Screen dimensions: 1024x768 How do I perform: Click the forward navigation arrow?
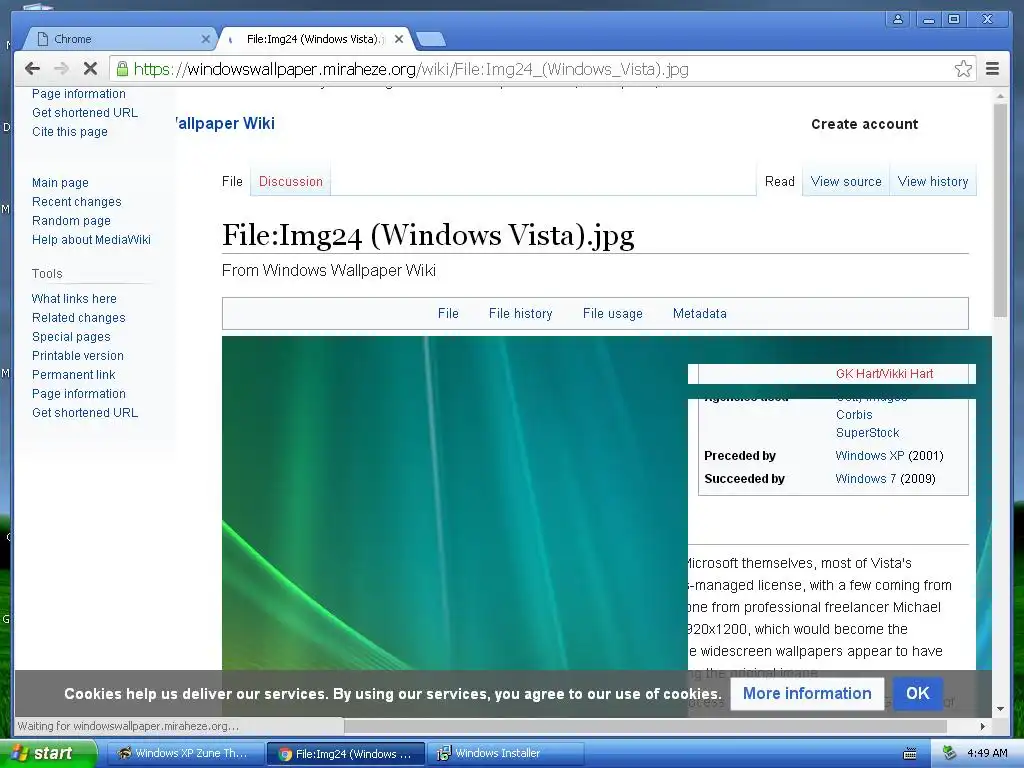tap(61, 69)
